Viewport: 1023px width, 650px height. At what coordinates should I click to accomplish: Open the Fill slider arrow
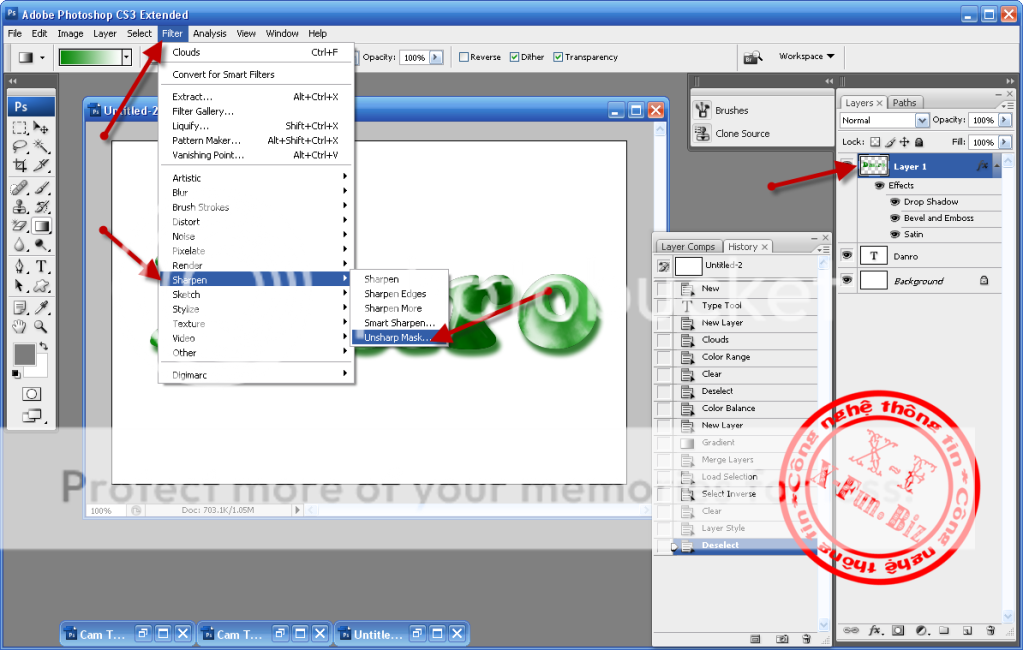point(1005,142)
